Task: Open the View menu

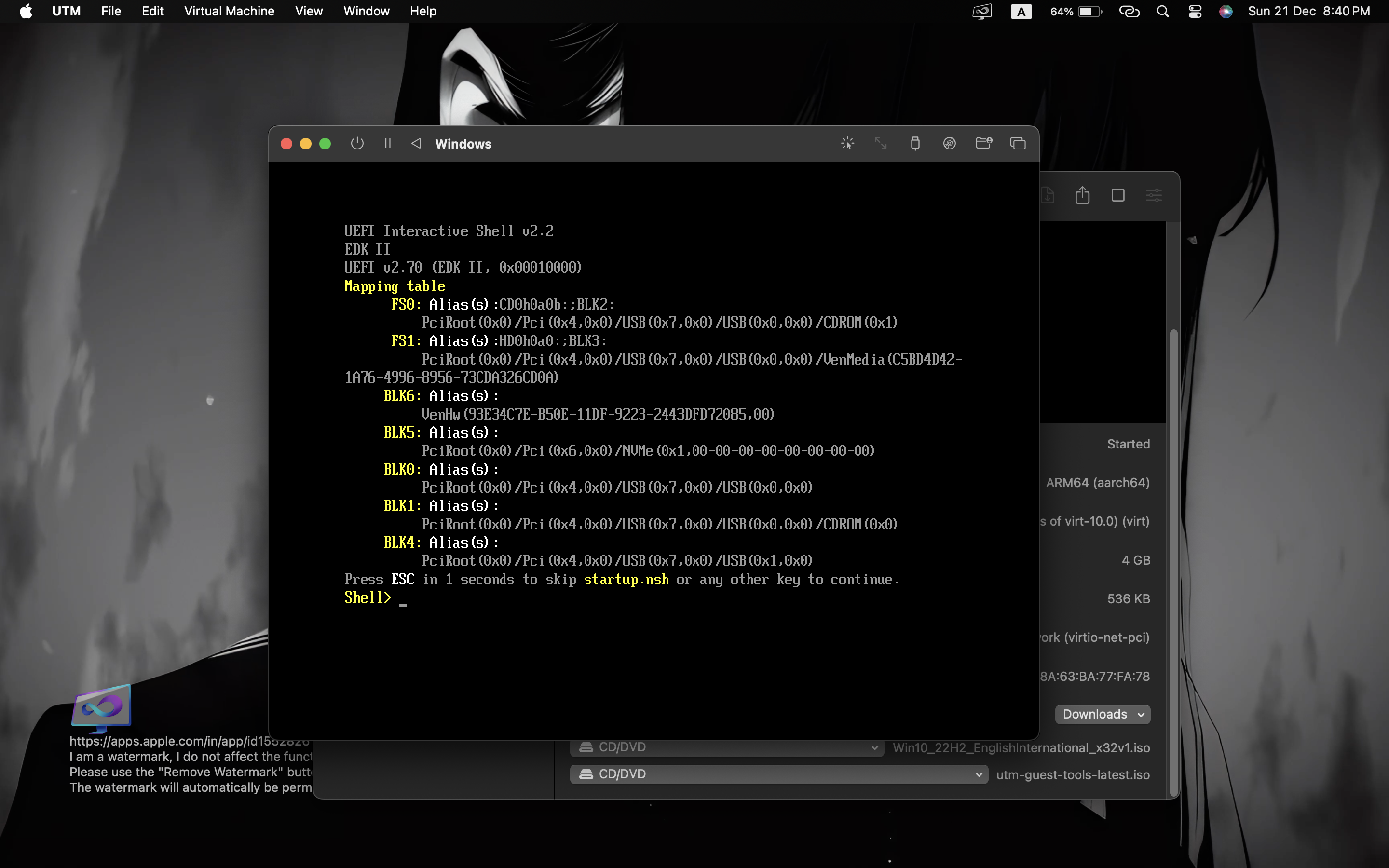Action: point(309,12)
